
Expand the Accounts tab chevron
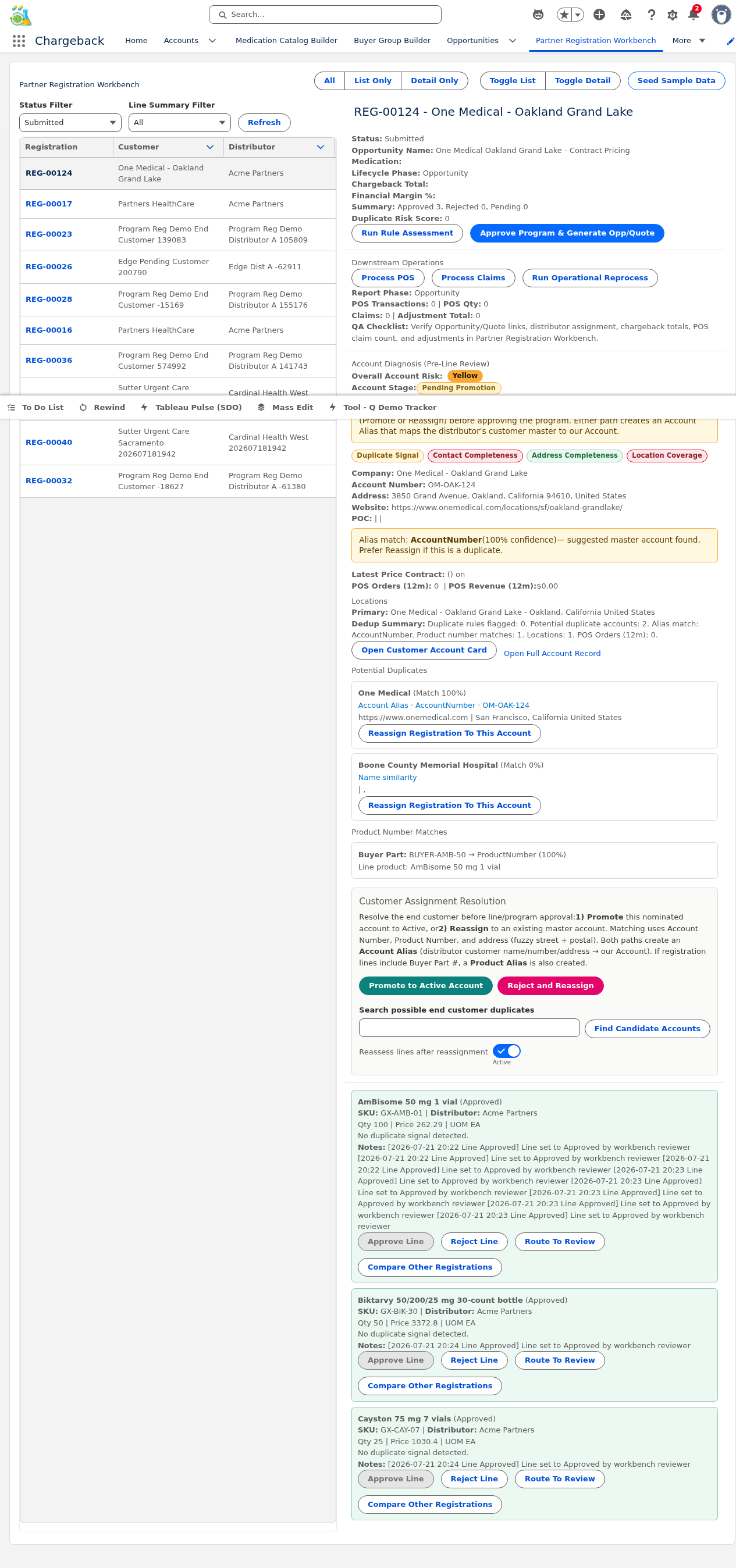(212, 41)
